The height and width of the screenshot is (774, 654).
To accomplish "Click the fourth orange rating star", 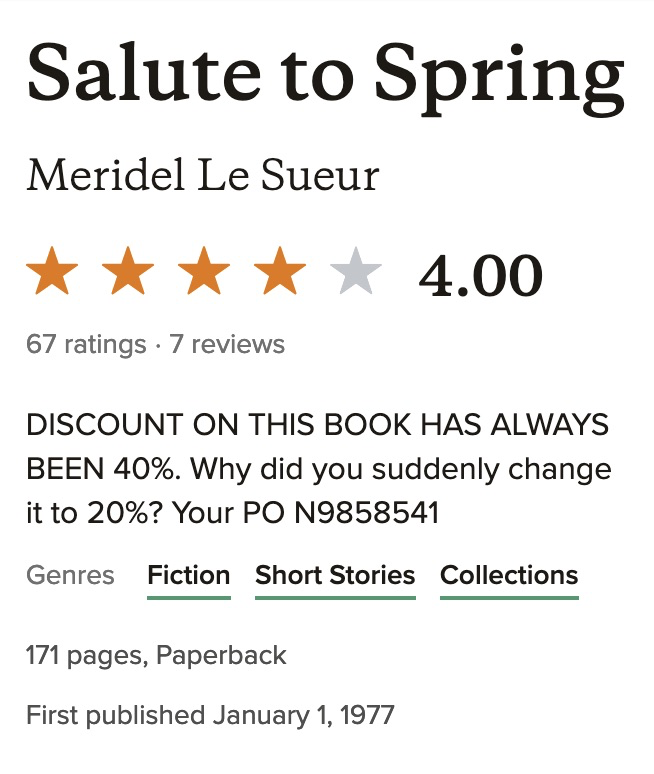I will pos(280,273).
